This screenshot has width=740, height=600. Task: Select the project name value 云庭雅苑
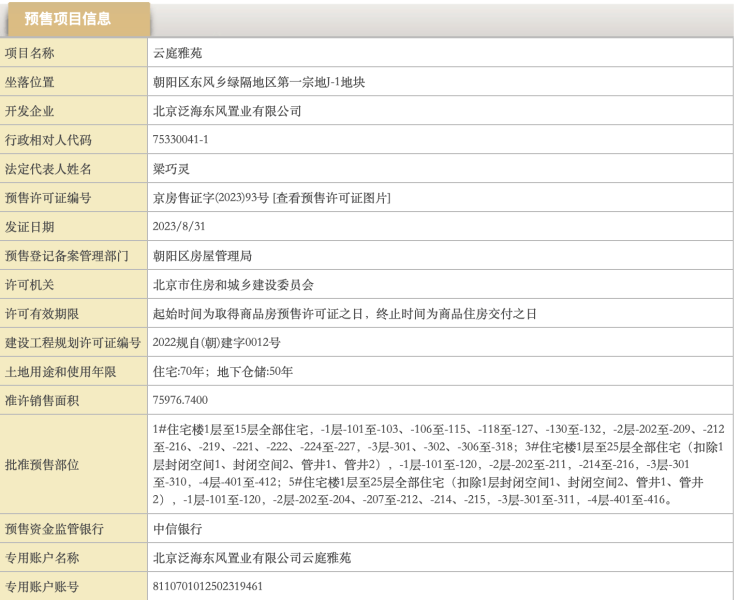[x=177, y=53]
